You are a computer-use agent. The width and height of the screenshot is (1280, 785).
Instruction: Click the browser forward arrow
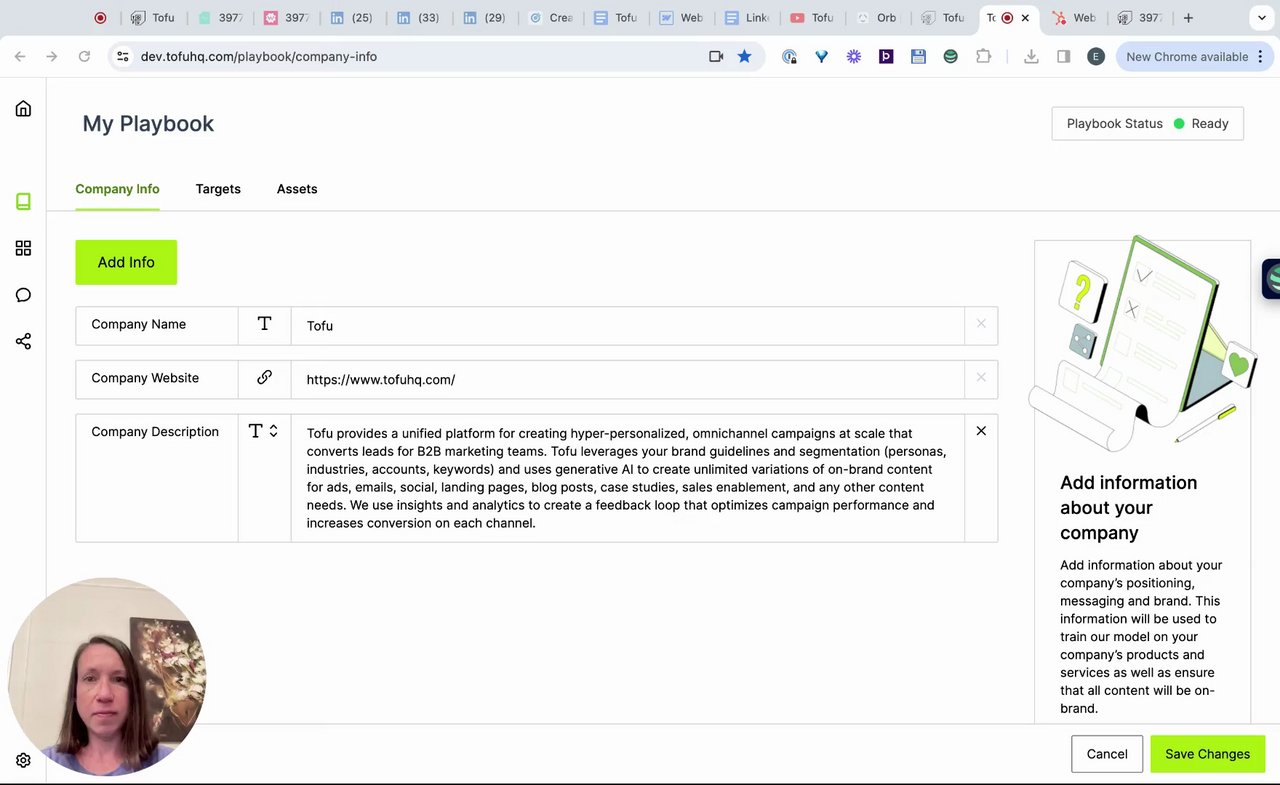click(x=52, y=57)
